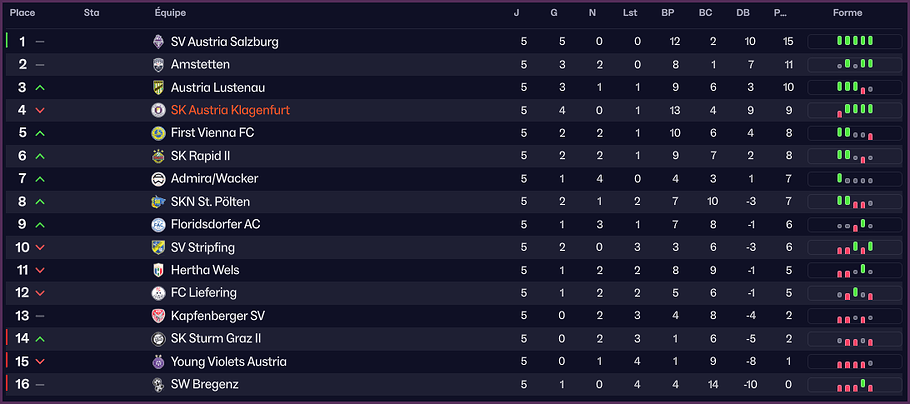
Task: Click the Hertha Wels club crest
Action: [x=158, y=270]
